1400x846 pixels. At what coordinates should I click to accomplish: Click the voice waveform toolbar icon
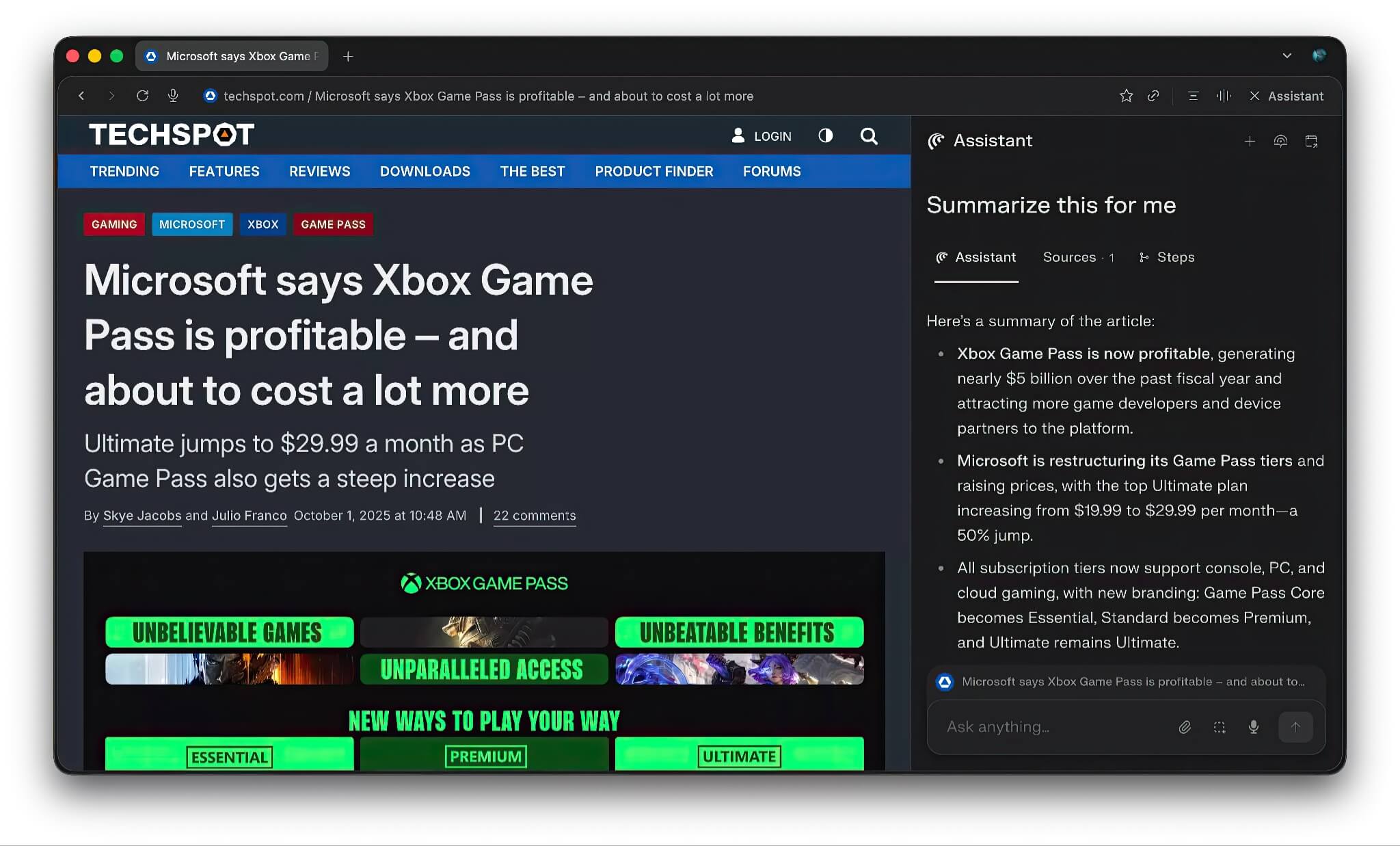pos(1223,96)
